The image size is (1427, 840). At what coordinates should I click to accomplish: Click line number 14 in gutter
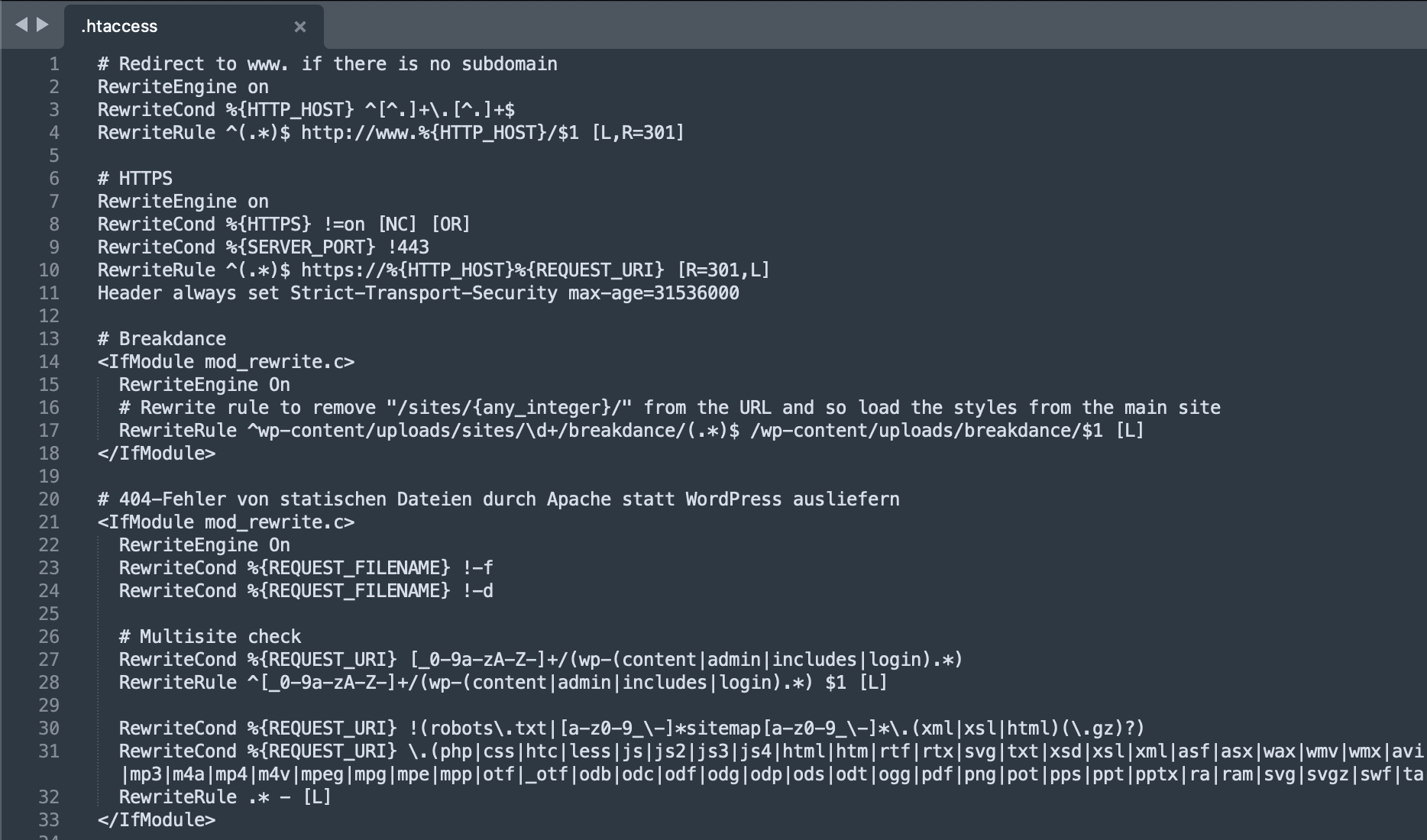[x=49, y=362]
